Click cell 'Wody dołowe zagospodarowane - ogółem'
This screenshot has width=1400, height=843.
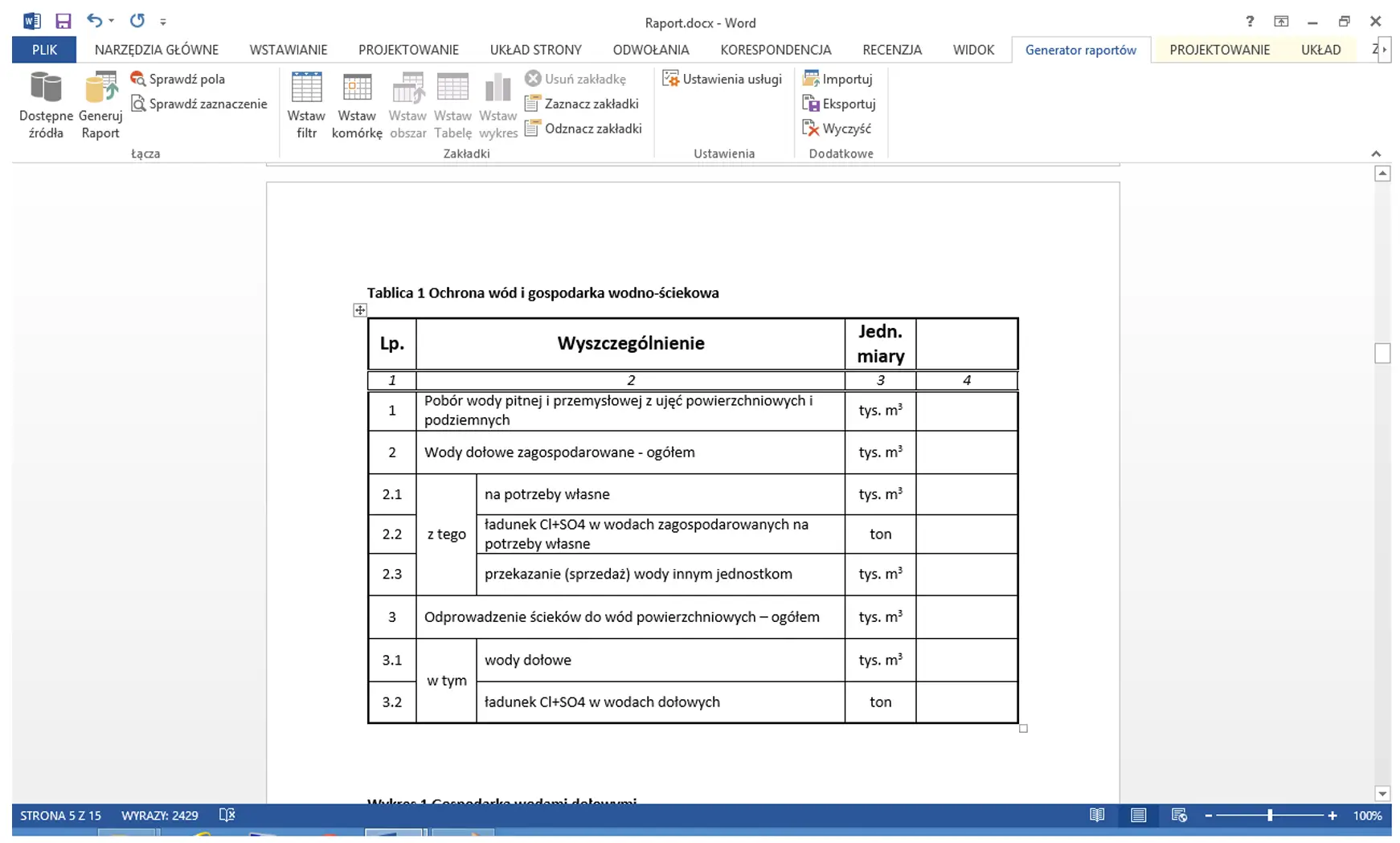631,452
